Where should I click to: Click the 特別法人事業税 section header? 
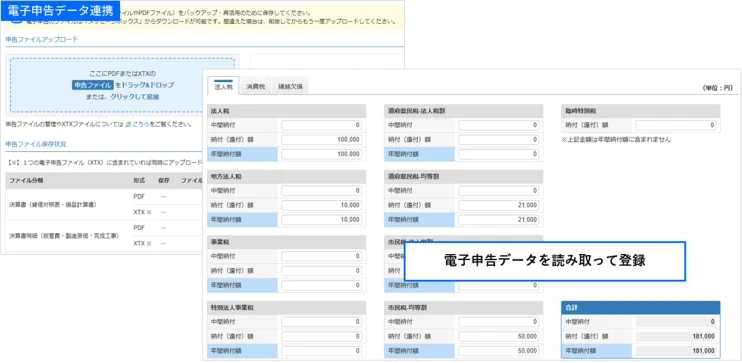coord(287,308)
